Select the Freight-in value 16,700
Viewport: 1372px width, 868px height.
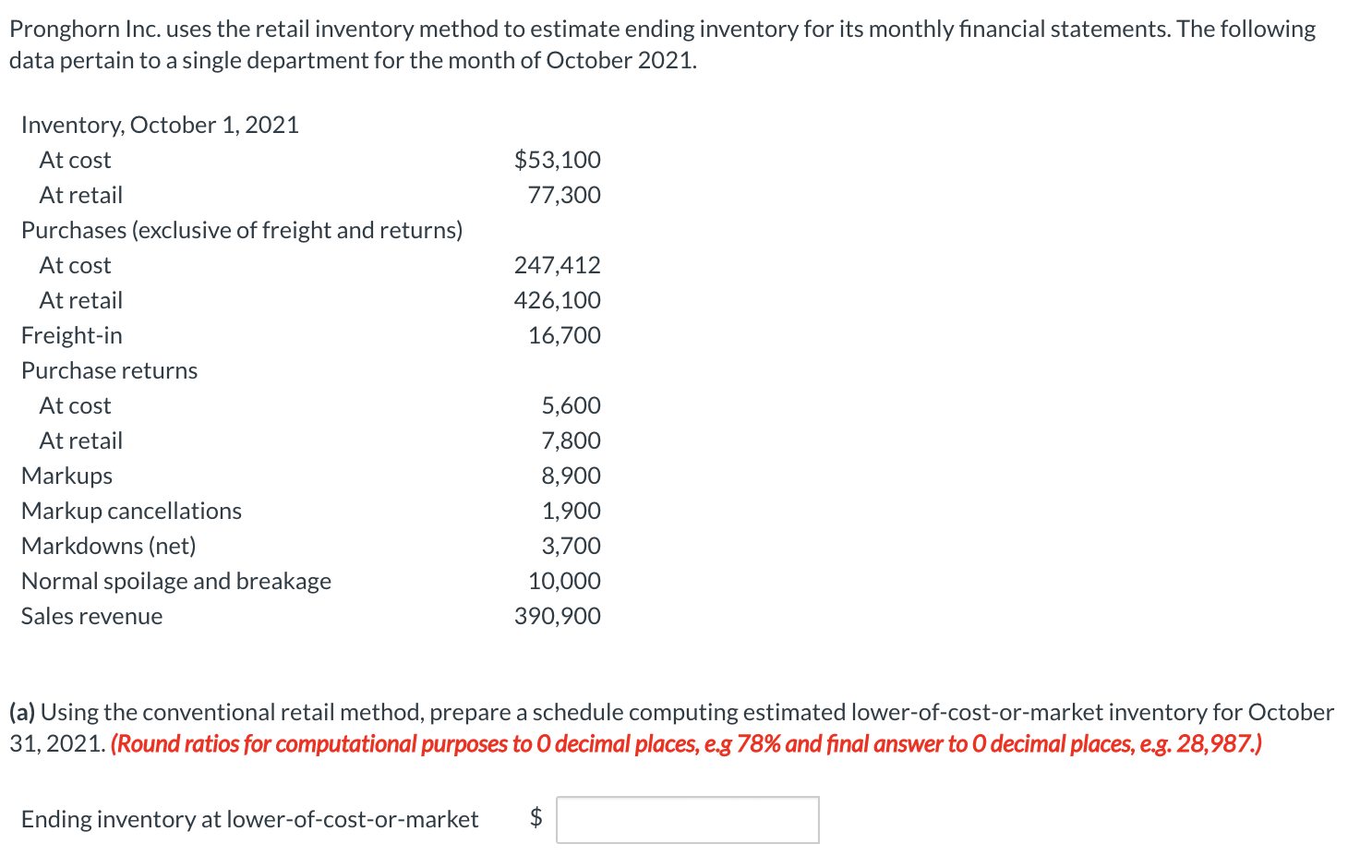click(564, 335)
